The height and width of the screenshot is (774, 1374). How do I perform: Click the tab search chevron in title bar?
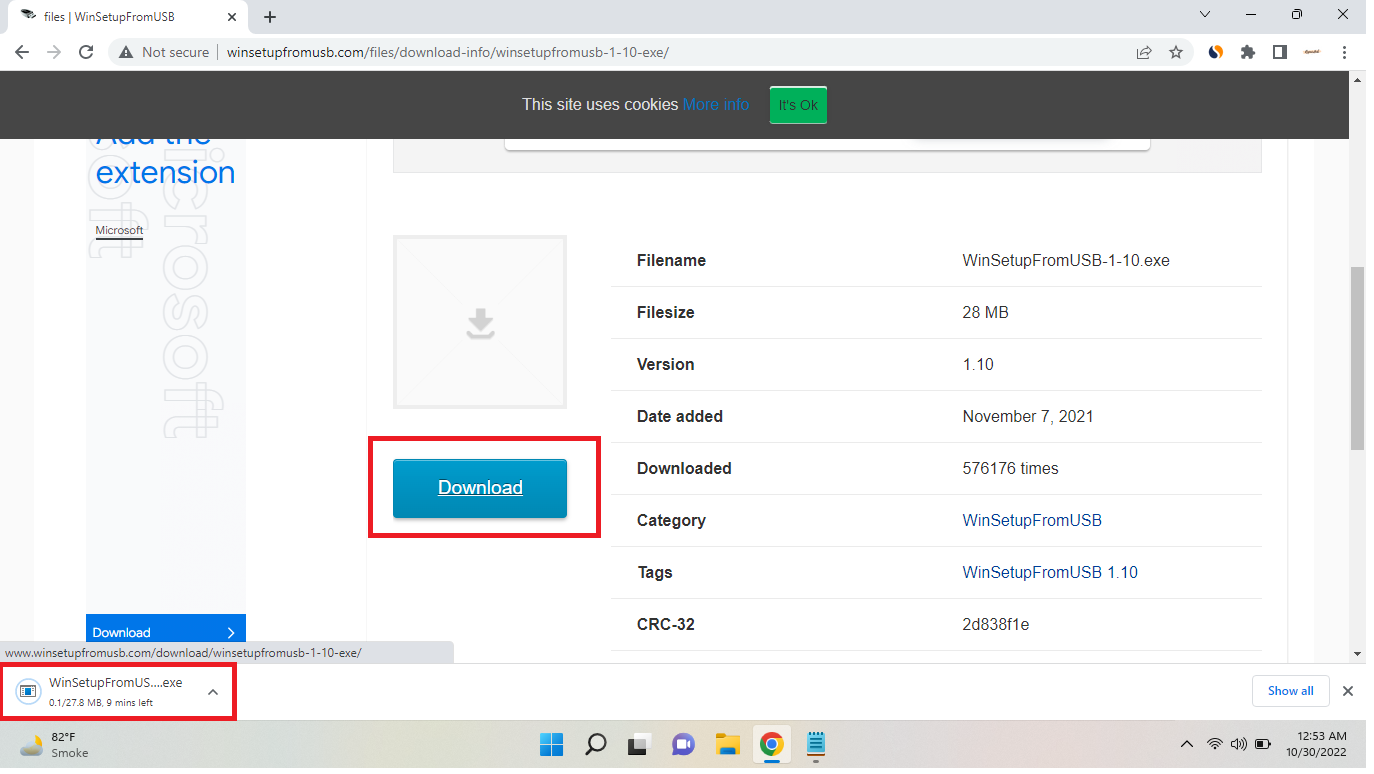click(1205, 15)
